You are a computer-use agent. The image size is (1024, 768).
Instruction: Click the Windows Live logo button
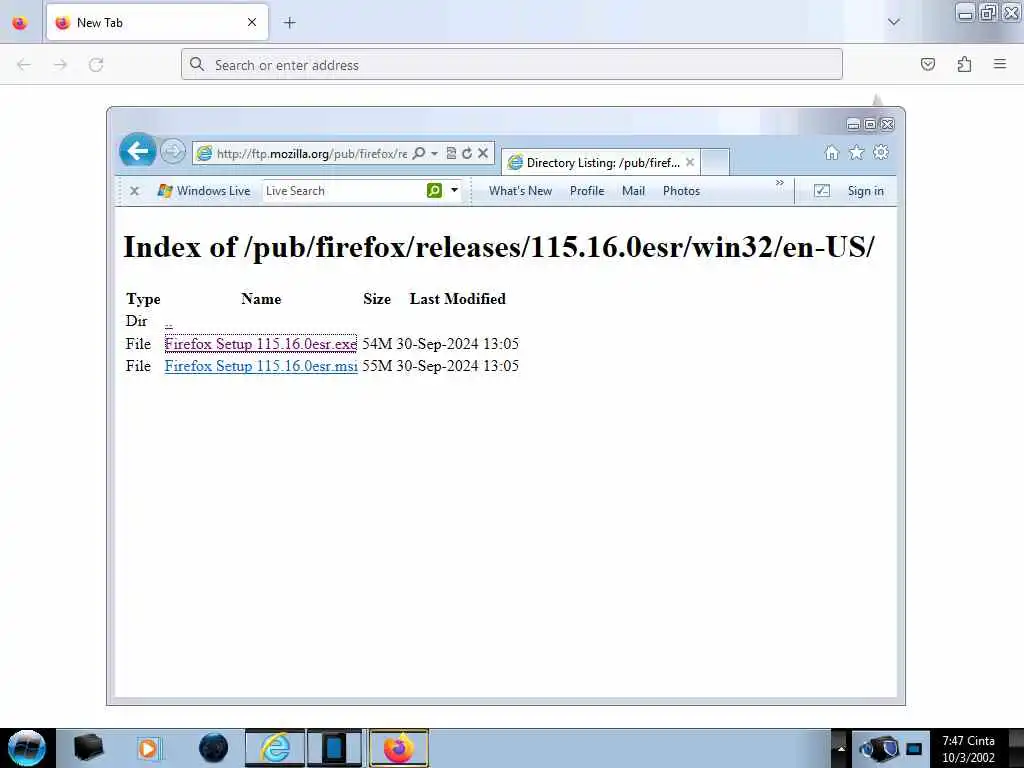coord(204,191)
